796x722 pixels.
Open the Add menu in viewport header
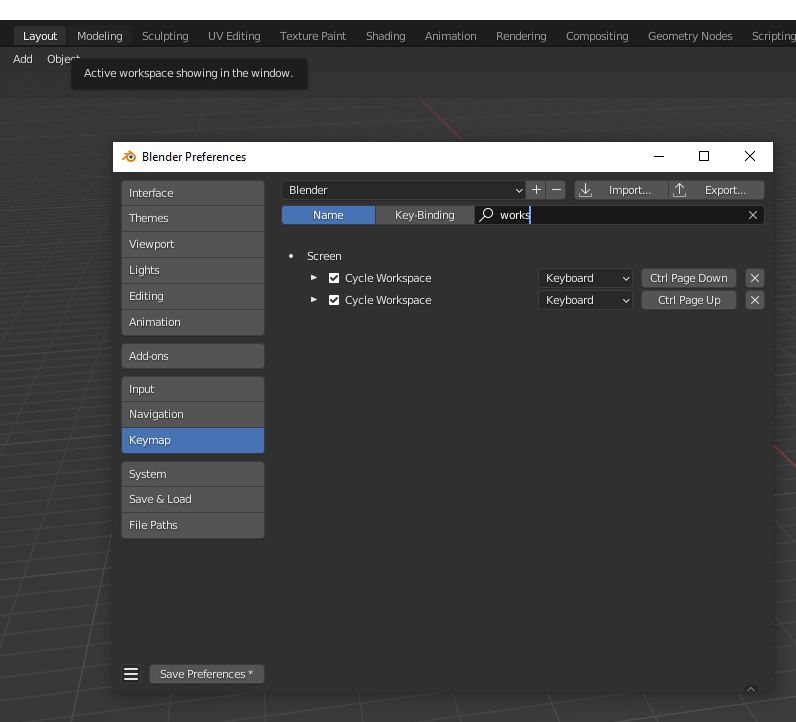click(22, 59)
